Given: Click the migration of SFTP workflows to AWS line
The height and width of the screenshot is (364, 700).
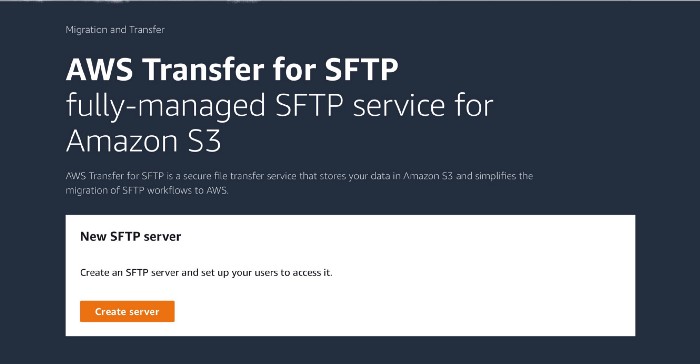Looking at the screenshot, I should 147,190.
